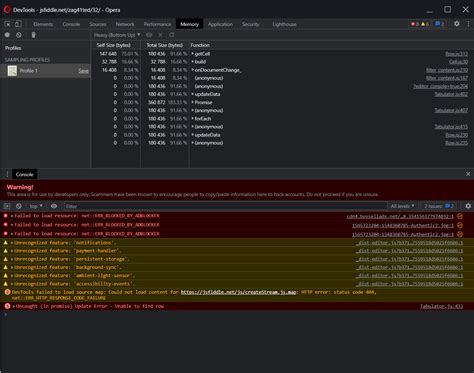Image resolution: width=474 pixels, height=373 pixels.
Task: Toggle live expression eye icon in console
Action: [x=54, y=206]
